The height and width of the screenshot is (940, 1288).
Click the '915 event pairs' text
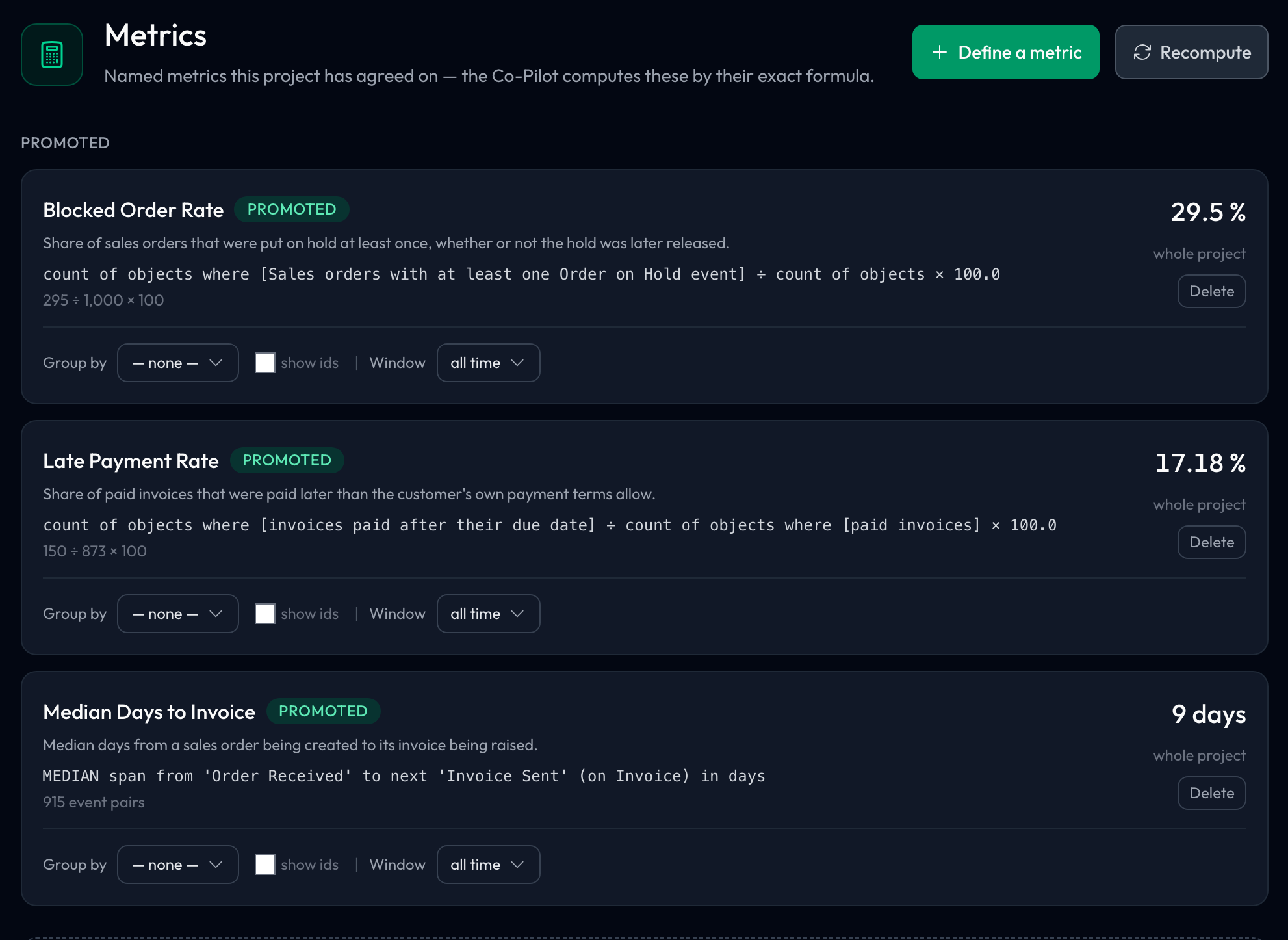pos(94,802)
